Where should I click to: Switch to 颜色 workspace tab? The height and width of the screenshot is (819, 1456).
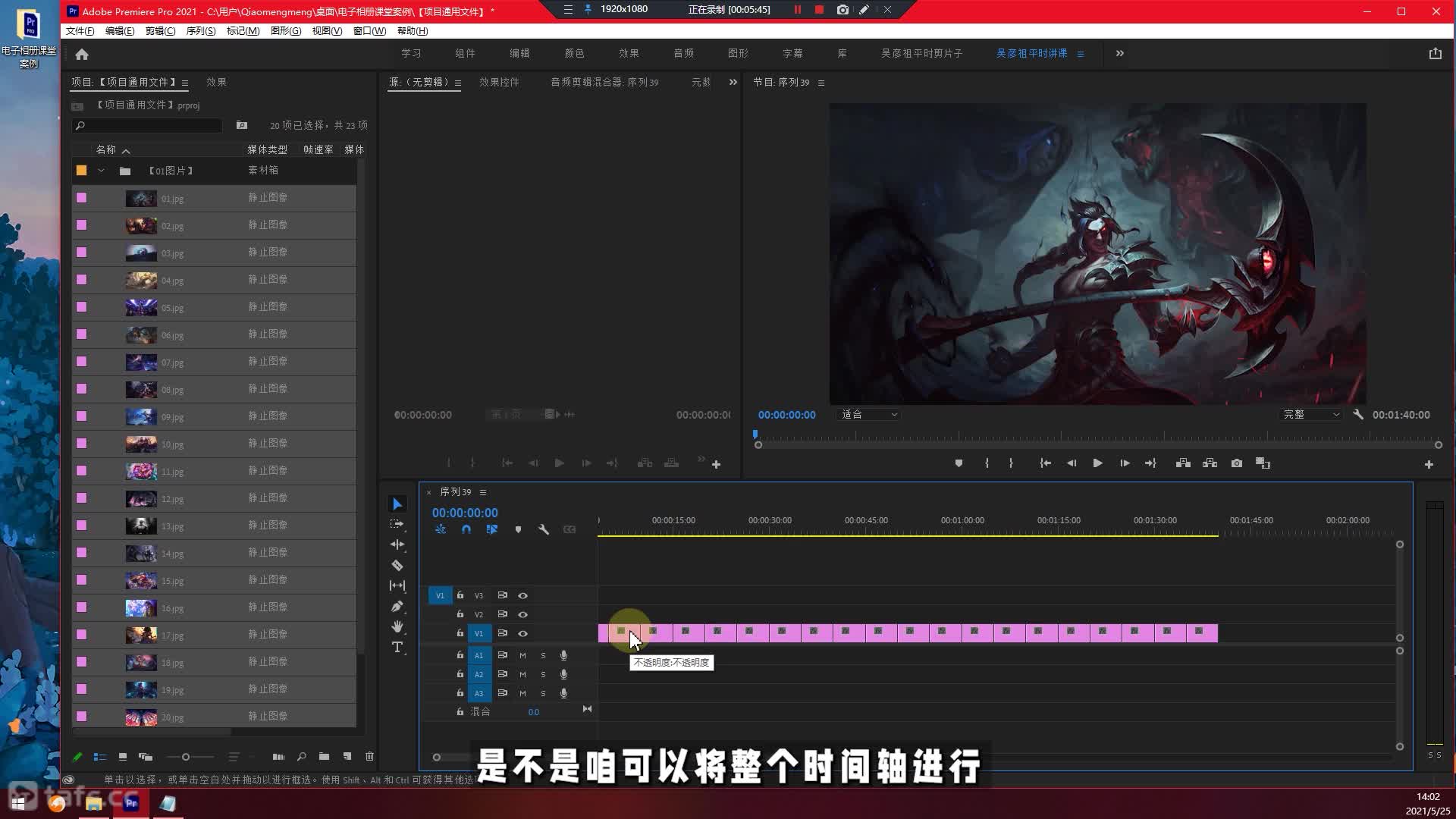pyautogui.click(x=575, y=54)
